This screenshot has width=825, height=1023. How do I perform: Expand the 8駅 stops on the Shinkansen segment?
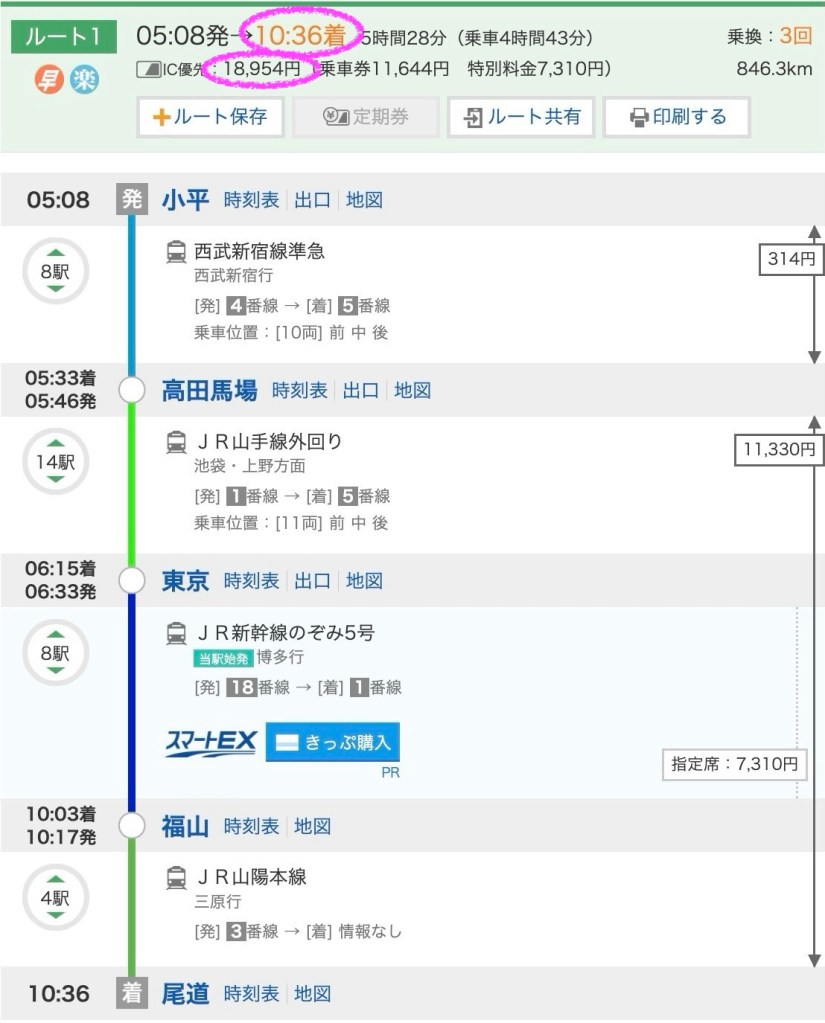pyautogui.click(x=56, y=652)
